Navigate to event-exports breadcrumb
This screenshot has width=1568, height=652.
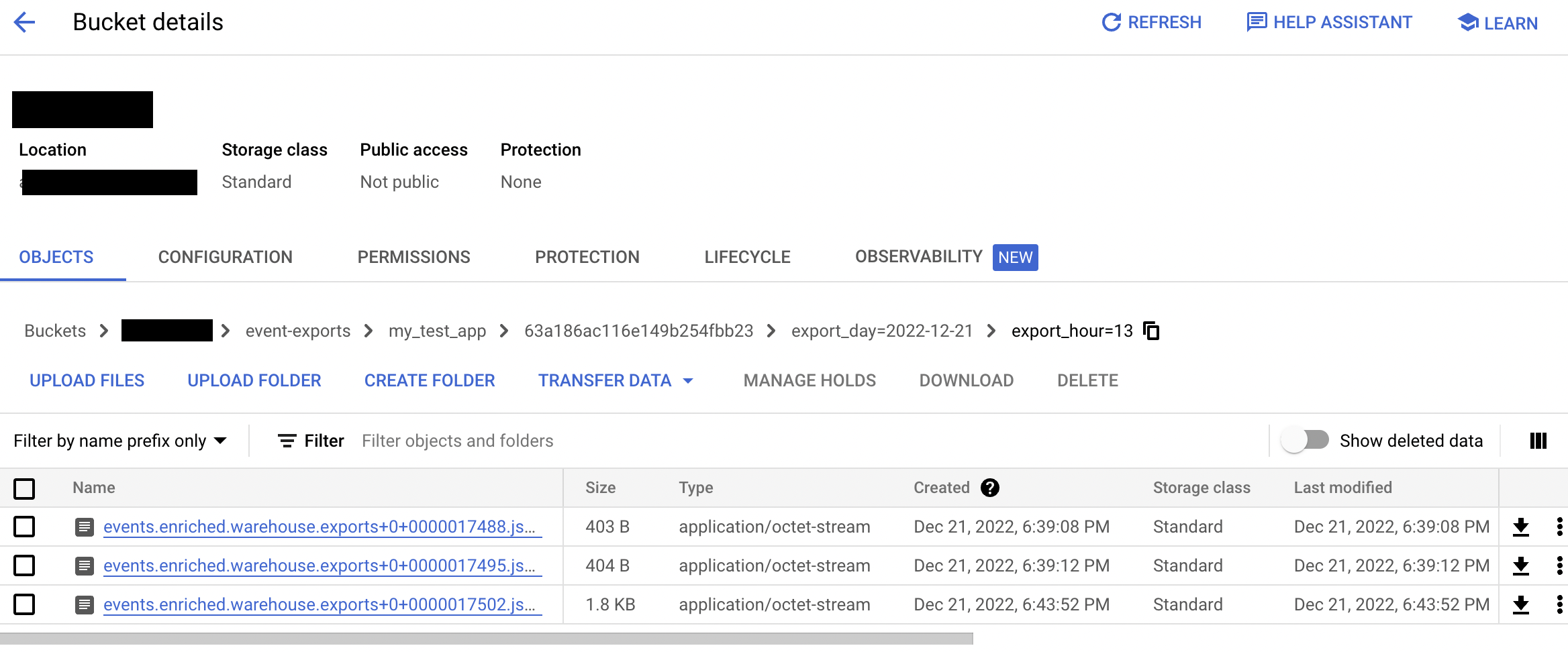(x=298, y=331)
